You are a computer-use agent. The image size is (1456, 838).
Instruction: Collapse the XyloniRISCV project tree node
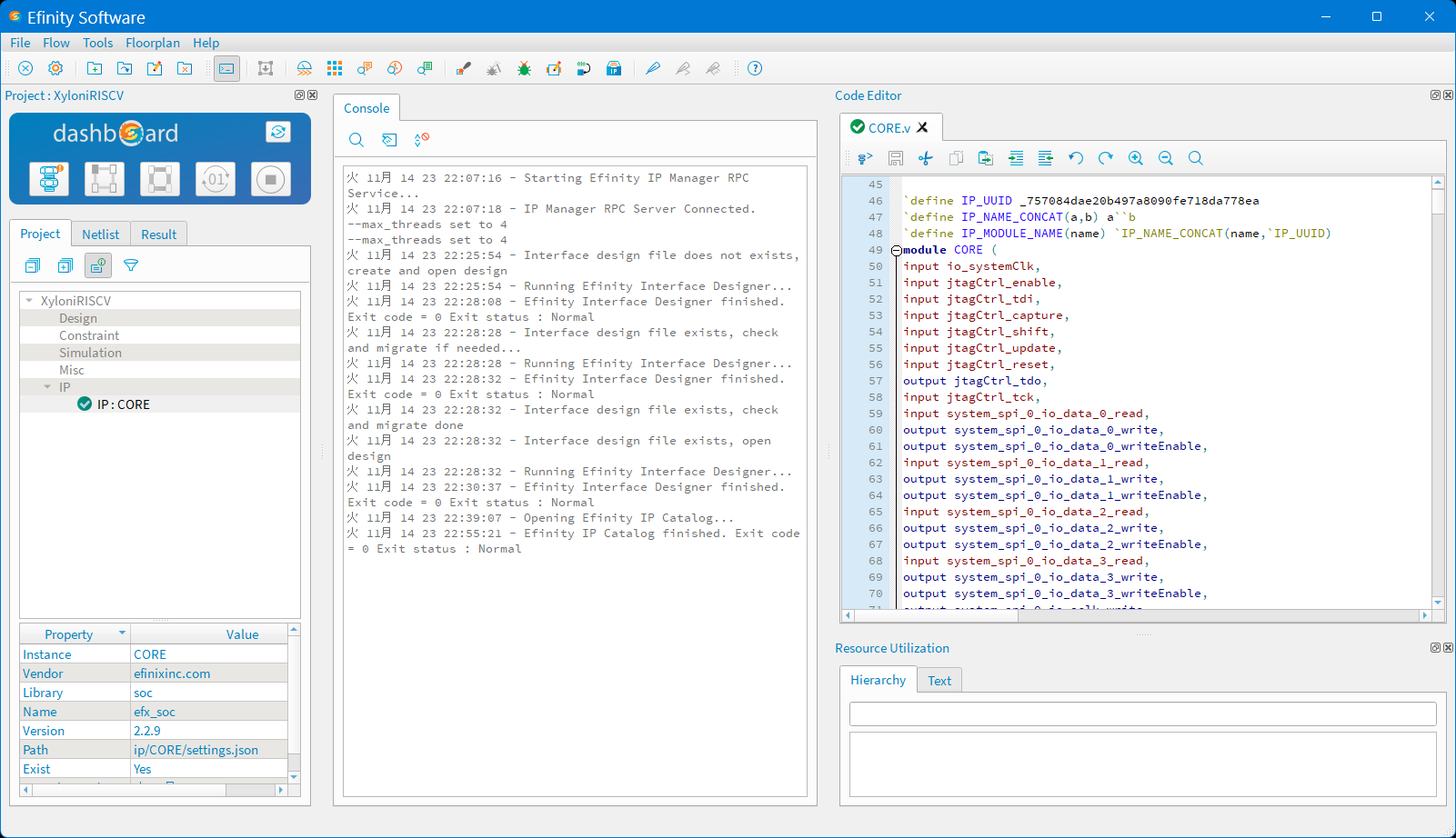pyautogui.click(x=29, y=301)
